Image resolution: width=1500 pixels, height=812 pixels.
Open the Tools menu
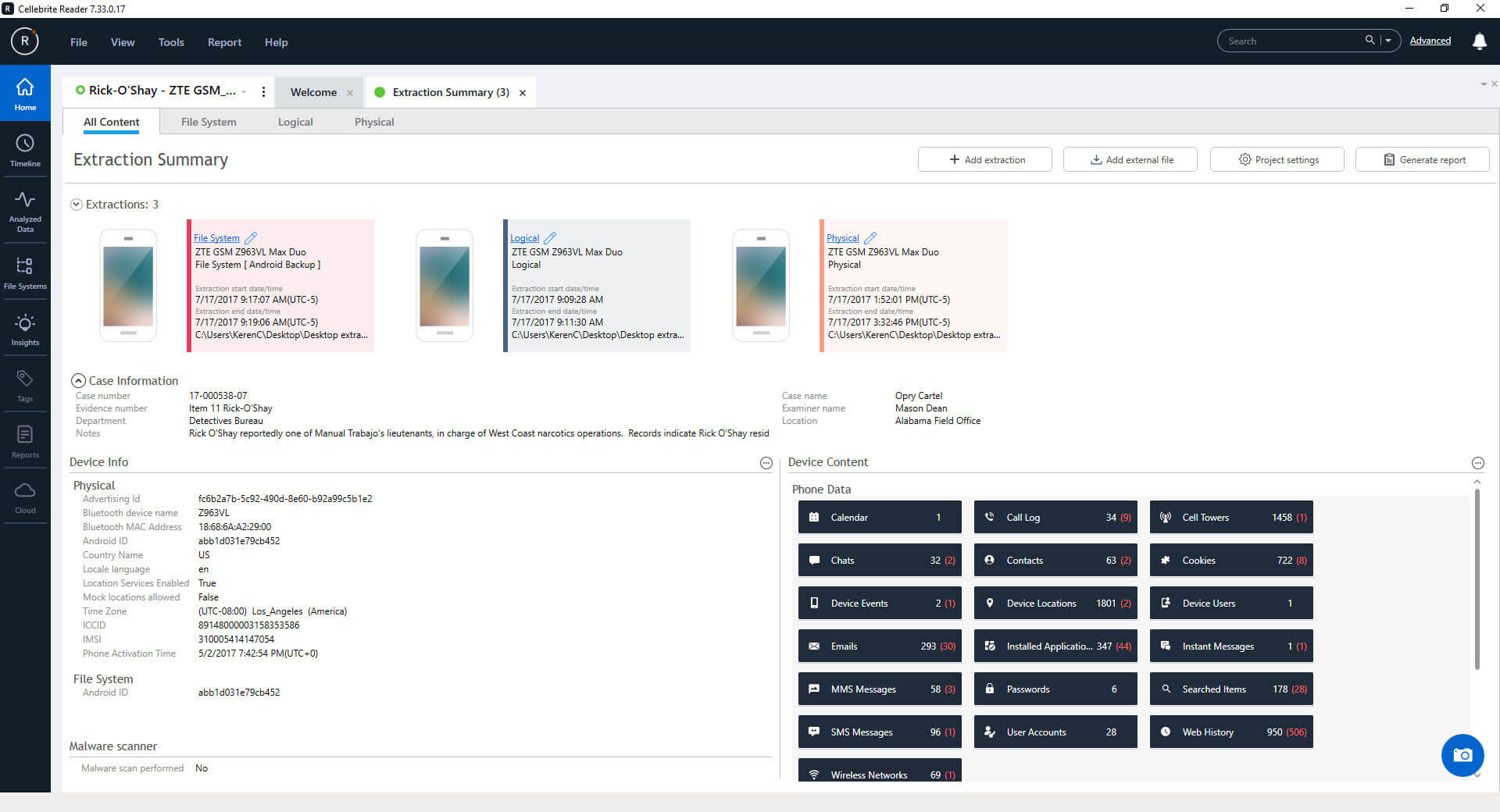171,42
